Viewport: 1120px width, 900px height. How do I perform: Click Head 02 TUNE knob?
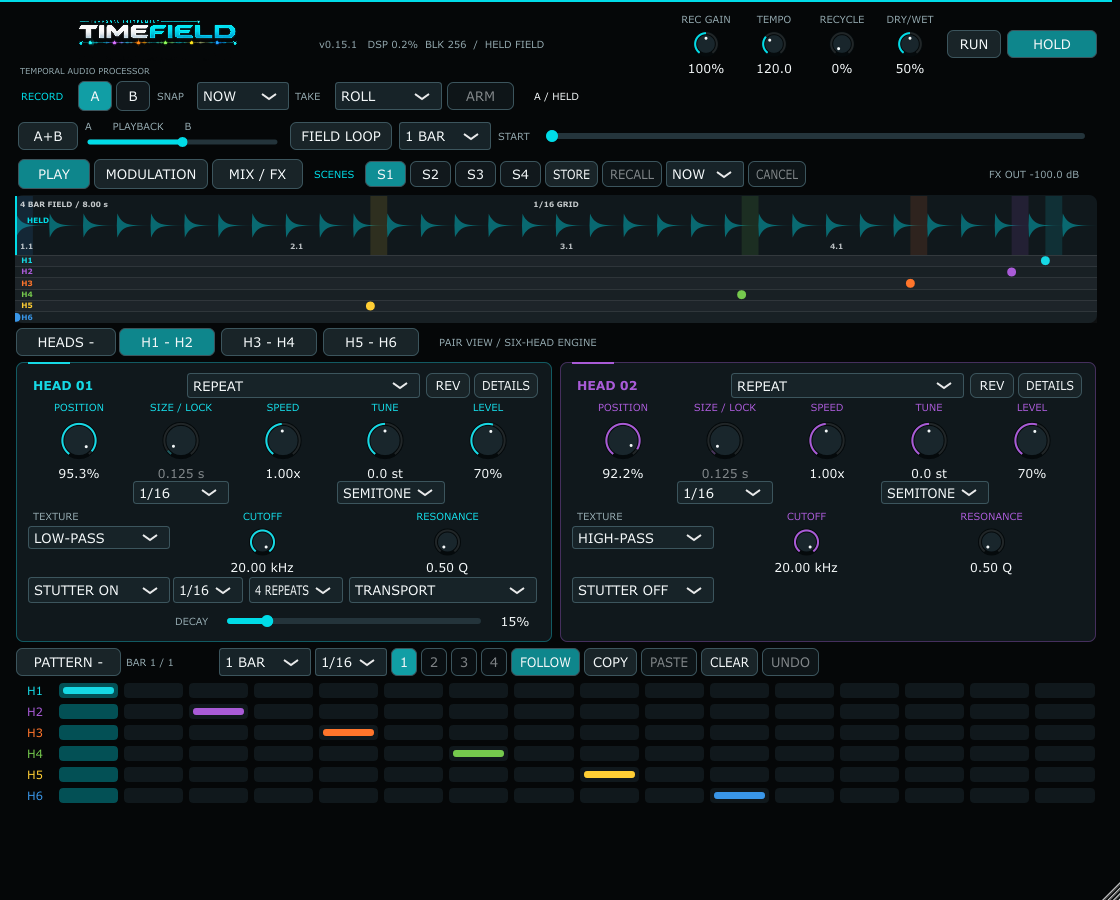pos(929,441)
